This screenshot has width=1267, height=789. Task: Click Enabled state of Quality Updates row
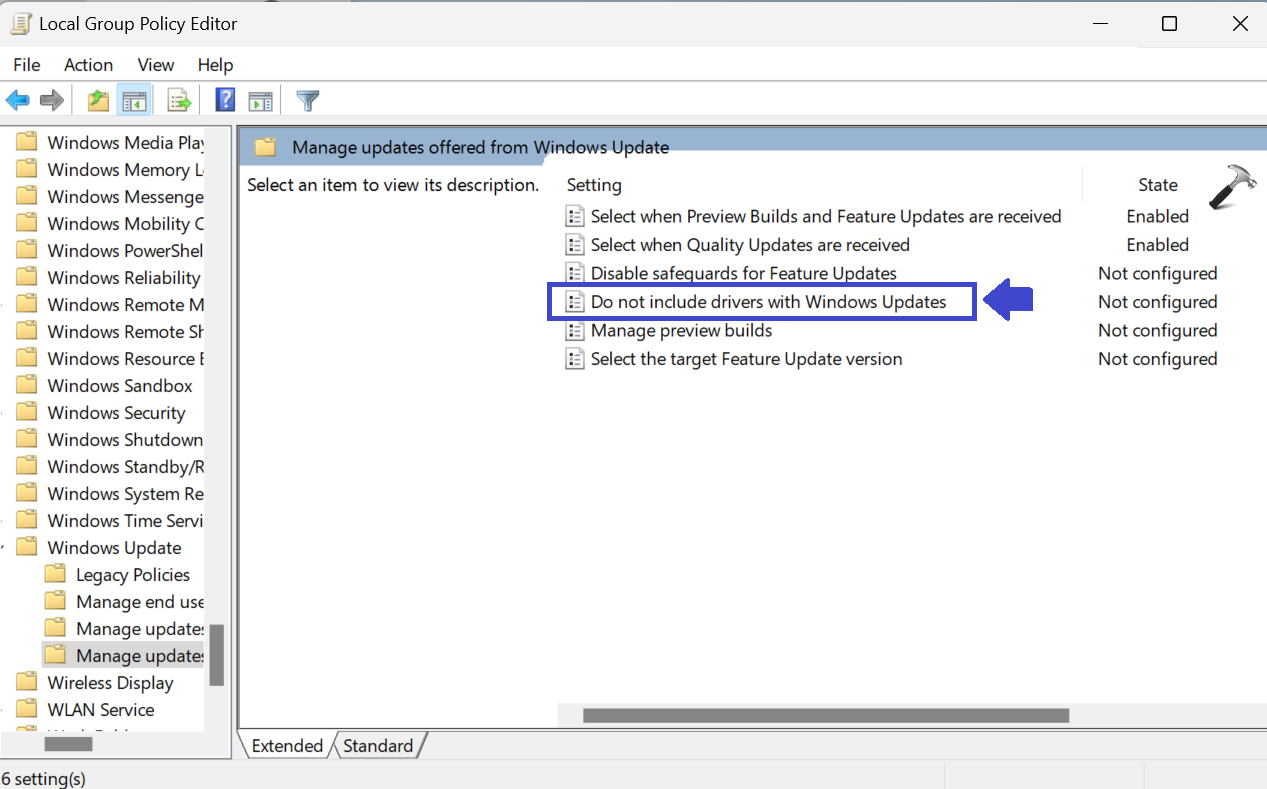click(x=1157, y=245)
